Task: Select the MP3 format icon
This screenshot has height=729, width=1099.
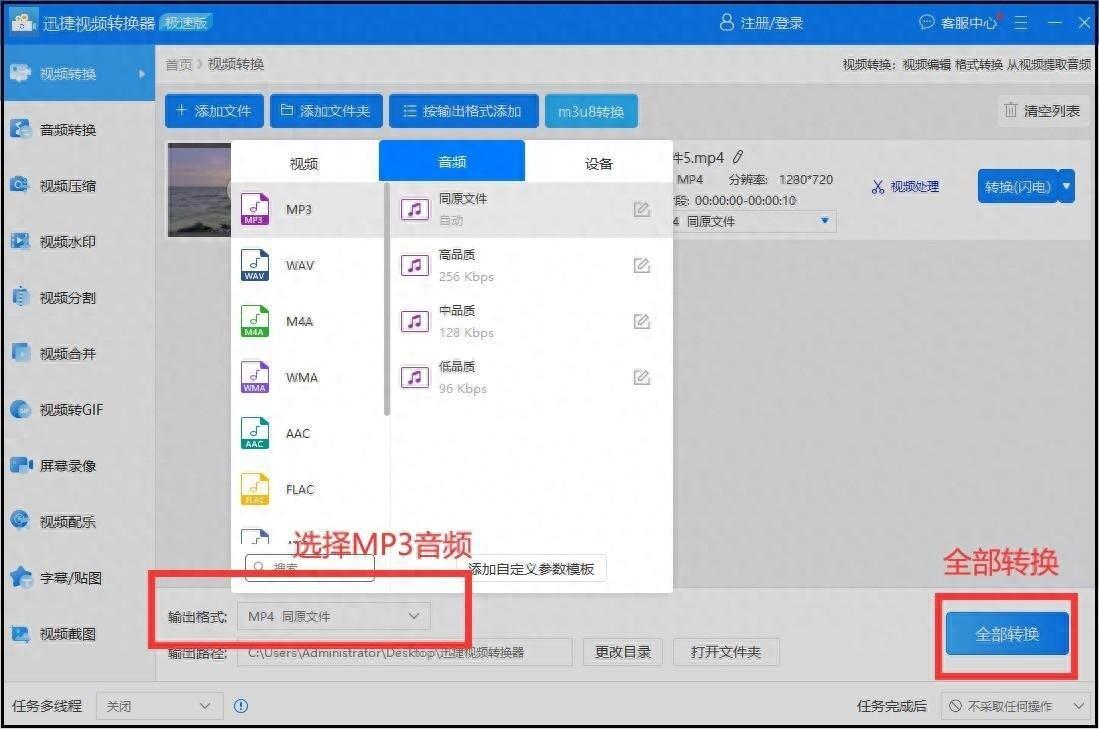Action: tap(255, 210)
